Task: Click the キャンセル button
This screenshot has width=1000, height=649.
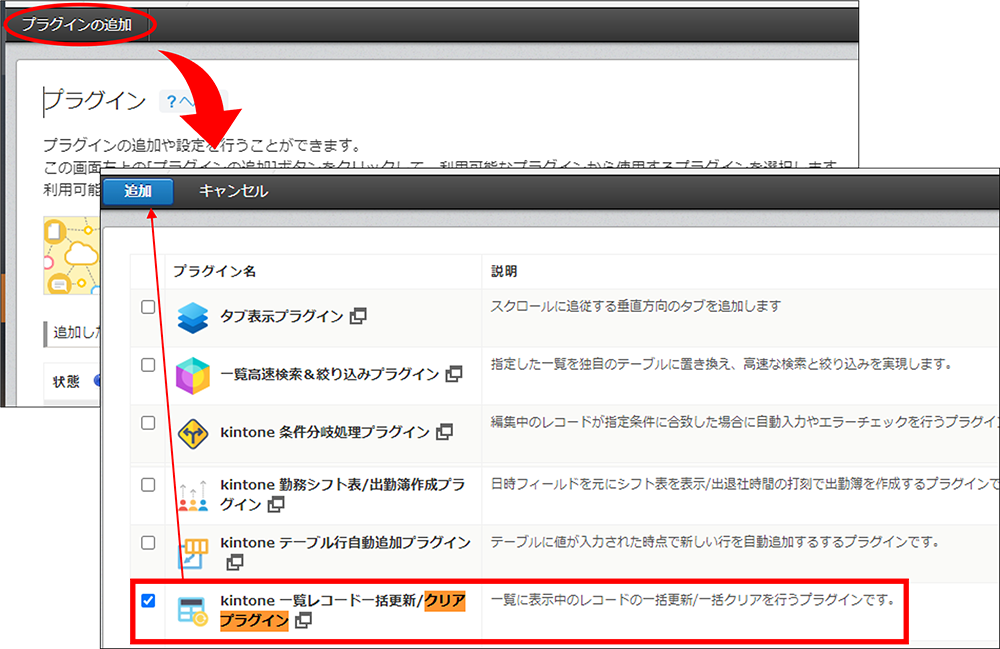Action: click(x=233, y=191)
